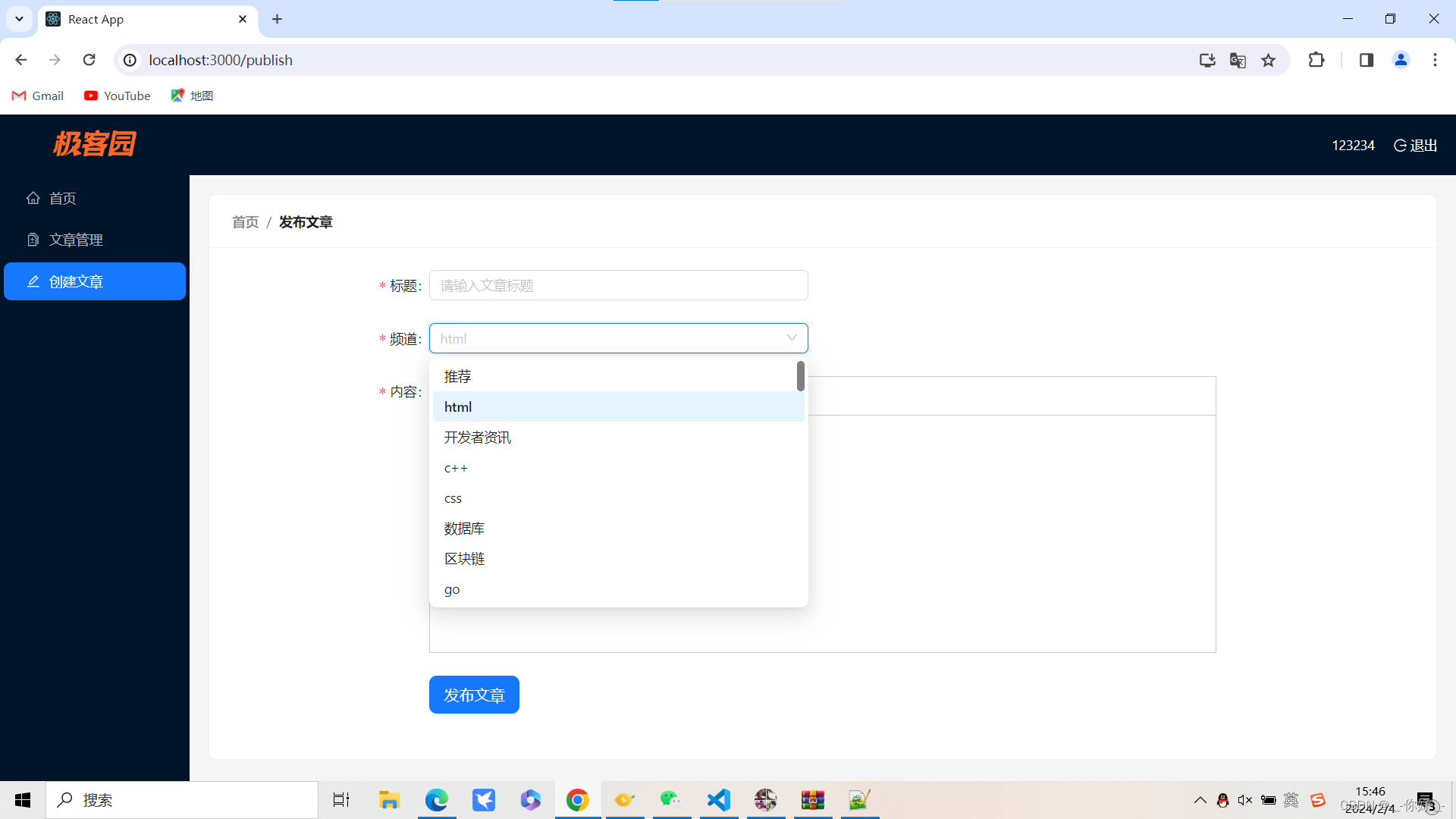Click the 发布文章 submit button
The height and width of the screenshot is (819, 1456).
click(474, 695)
